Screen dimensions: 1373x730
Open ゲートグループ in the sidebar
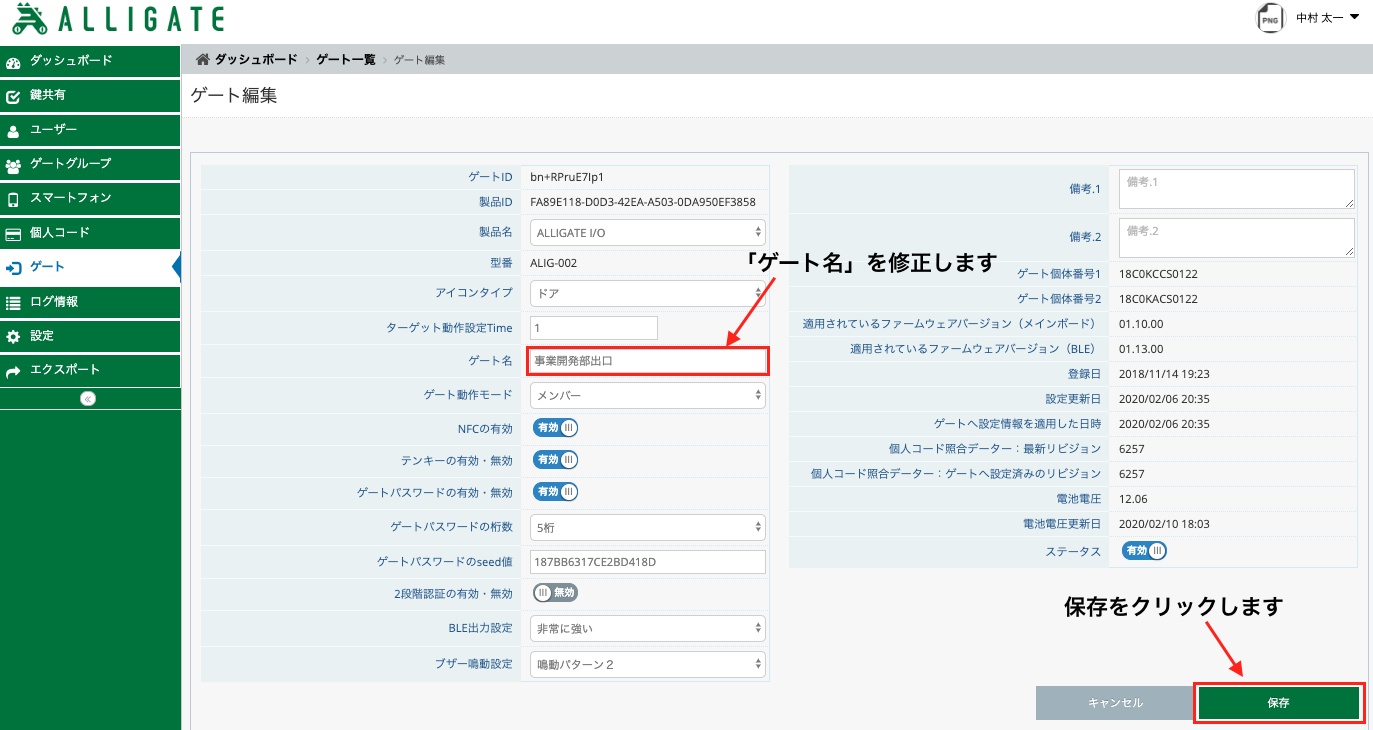tap(90, 164)
